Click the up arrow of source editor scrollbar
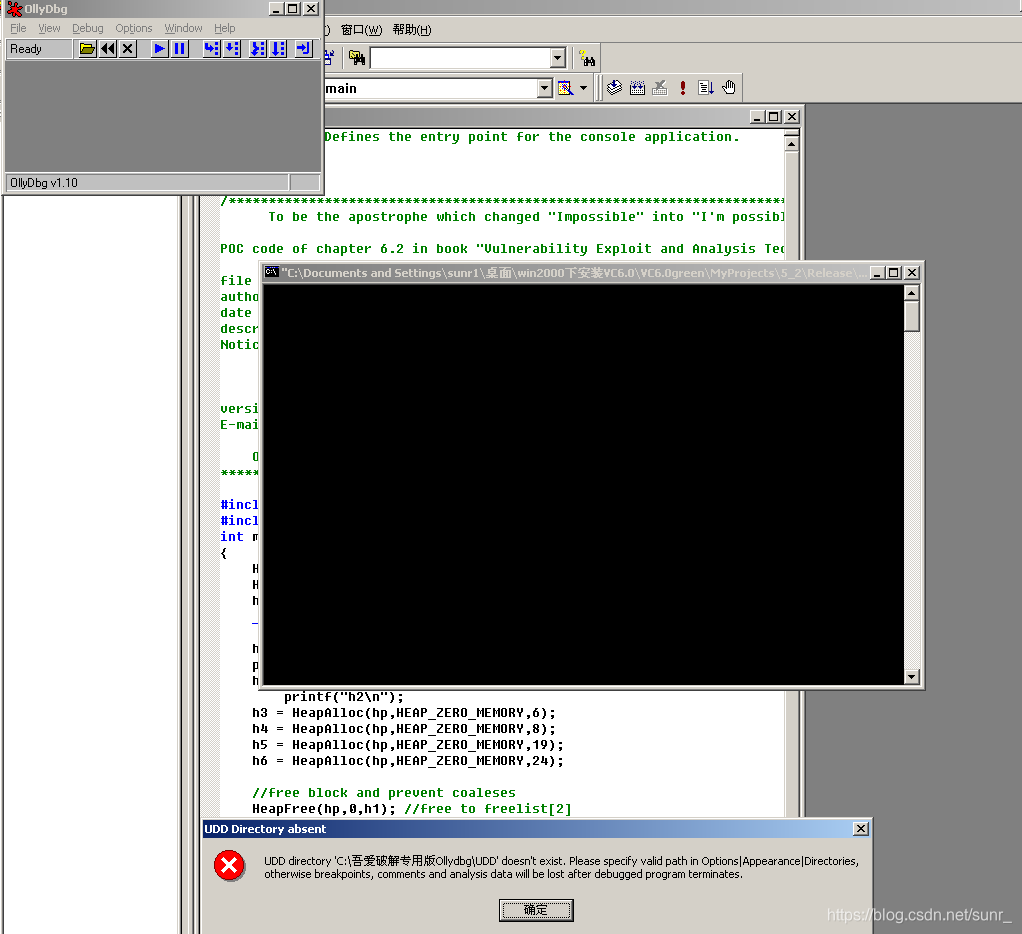This screenshot has height=934, width=1022. tap(791, 143)
